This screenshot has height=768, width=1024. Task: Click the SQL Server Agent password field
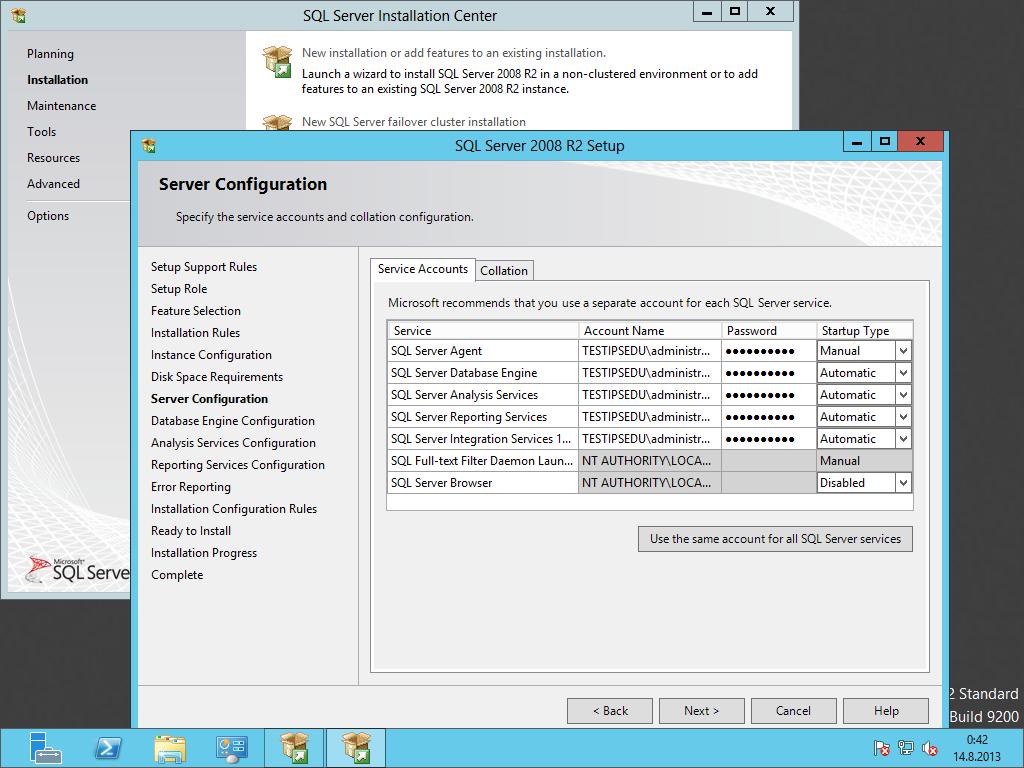click(x=769, y=351)
